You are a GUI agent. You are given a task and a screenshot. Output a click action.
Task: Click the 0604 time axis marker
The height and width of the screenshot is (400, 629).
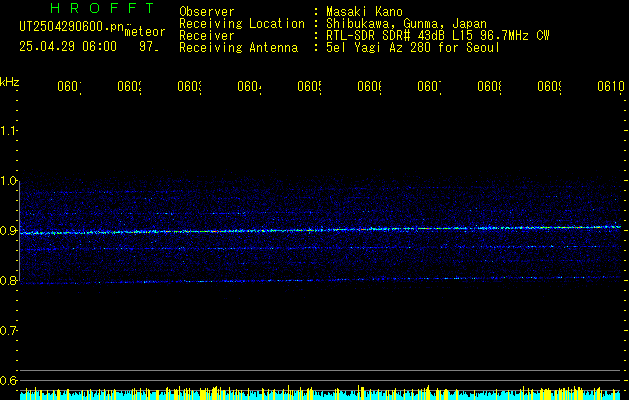pos(249,87)
